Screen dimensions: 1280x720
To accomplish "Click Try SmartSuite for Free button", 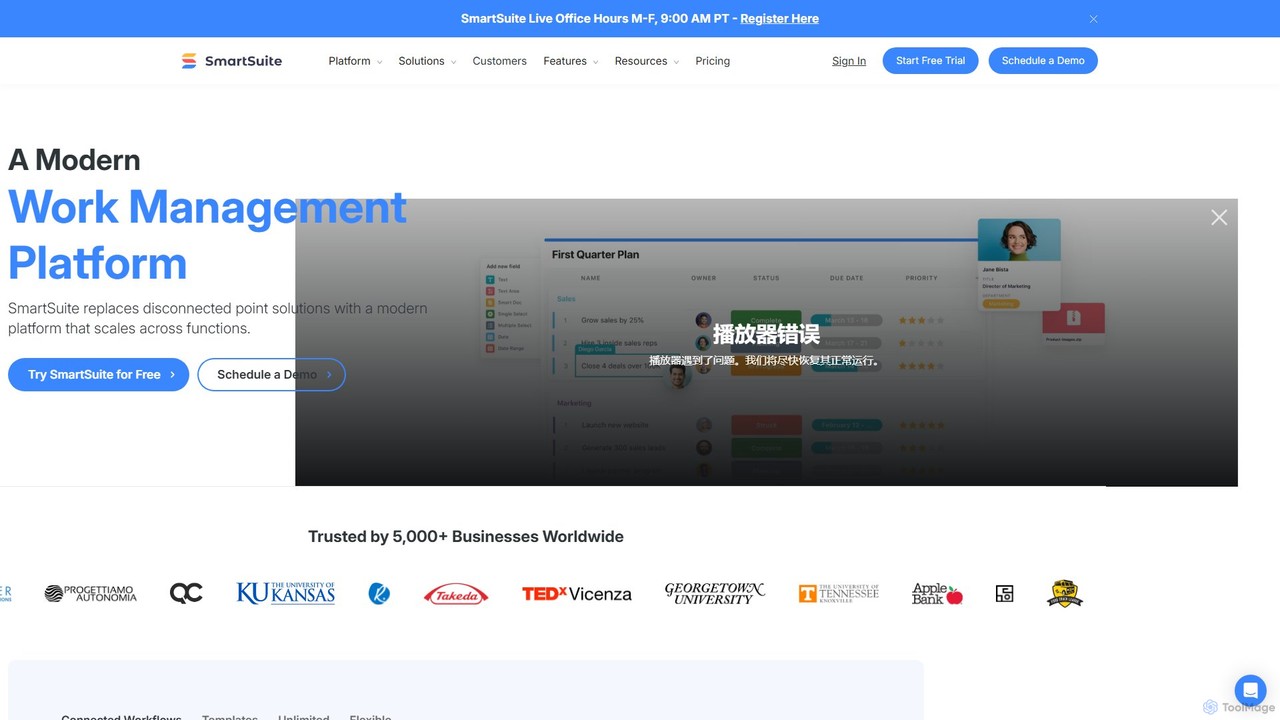I will [x=98, y=374].
